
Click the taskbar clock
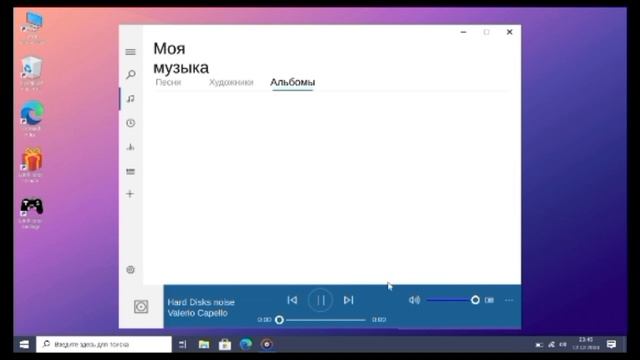(x=586, y=344)
